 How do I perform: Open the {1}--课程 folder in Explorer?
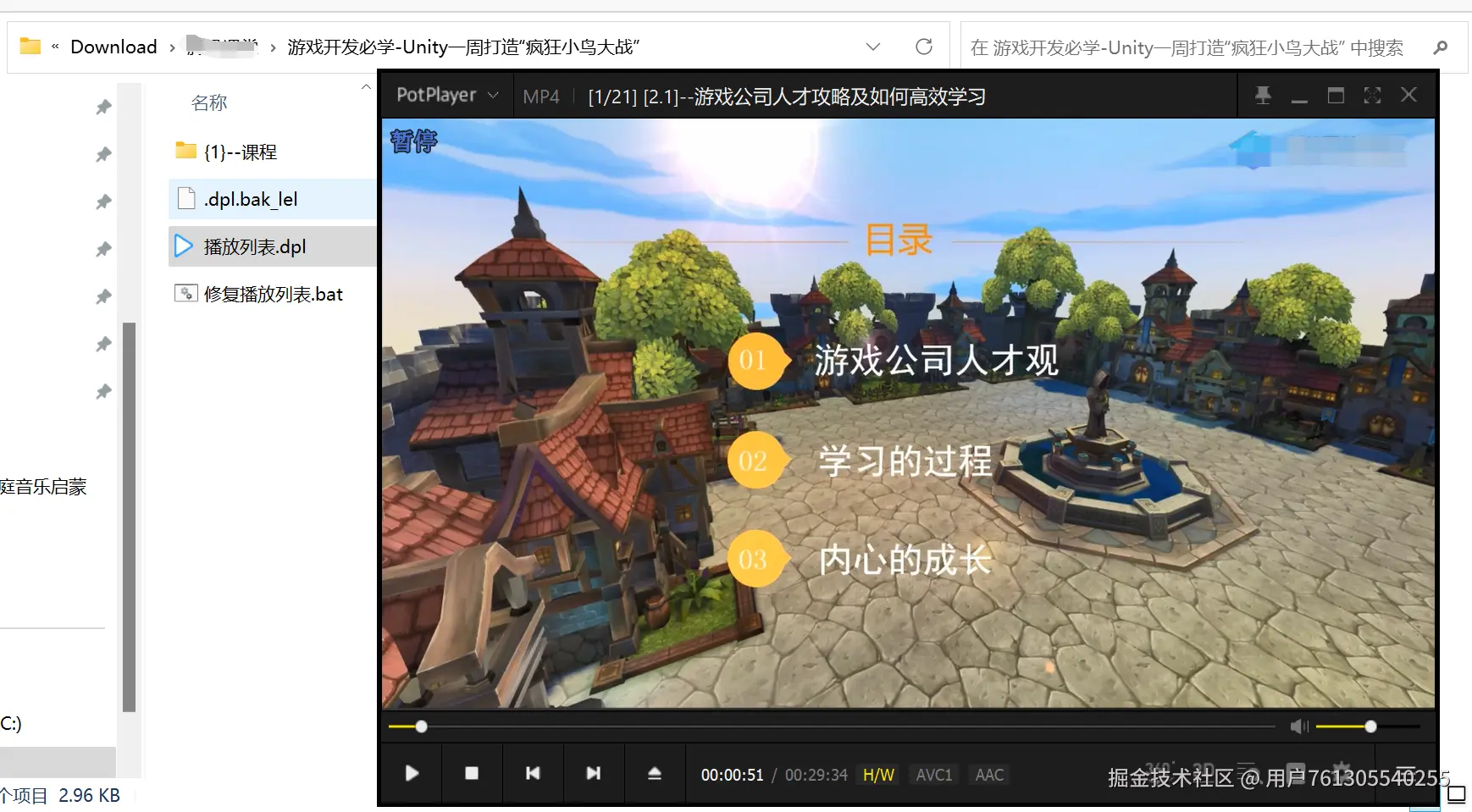(x=241, y=152)
